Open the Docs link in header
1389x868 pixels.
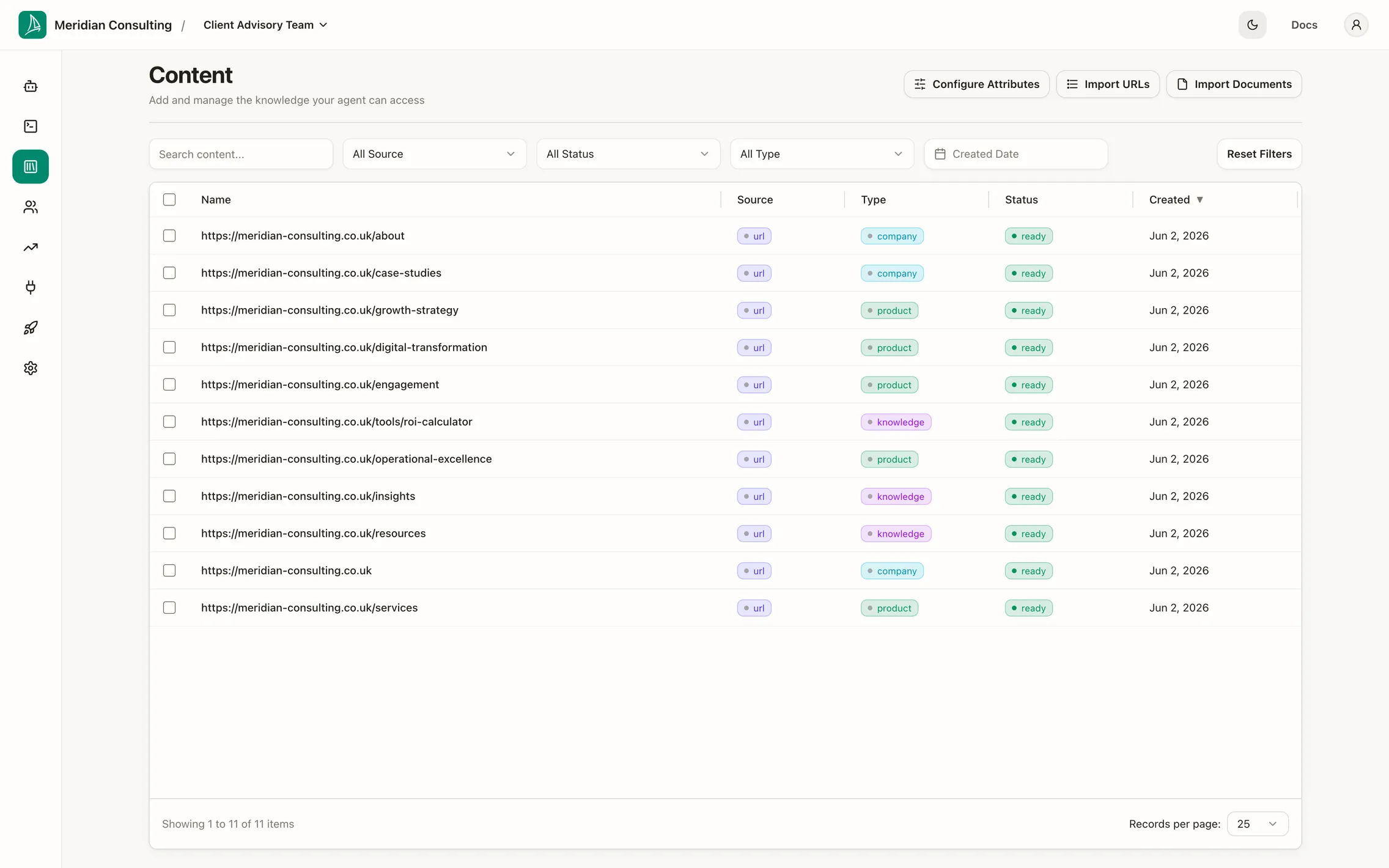pyautogui.click(x=1304, y=25)
